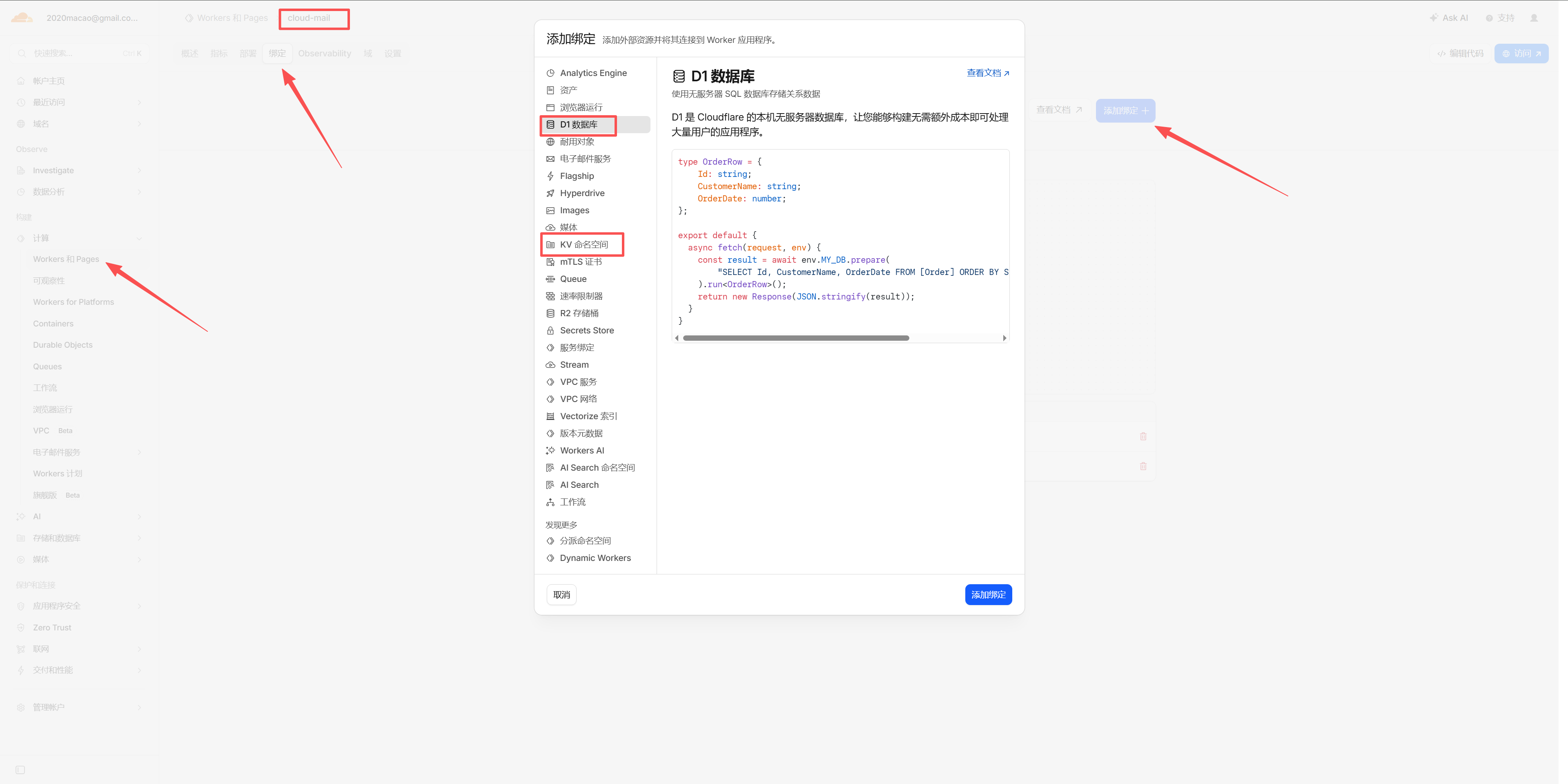Click the Secrets Store lock icon
The image size is (1568, 784).
click(x=550, y=330)
